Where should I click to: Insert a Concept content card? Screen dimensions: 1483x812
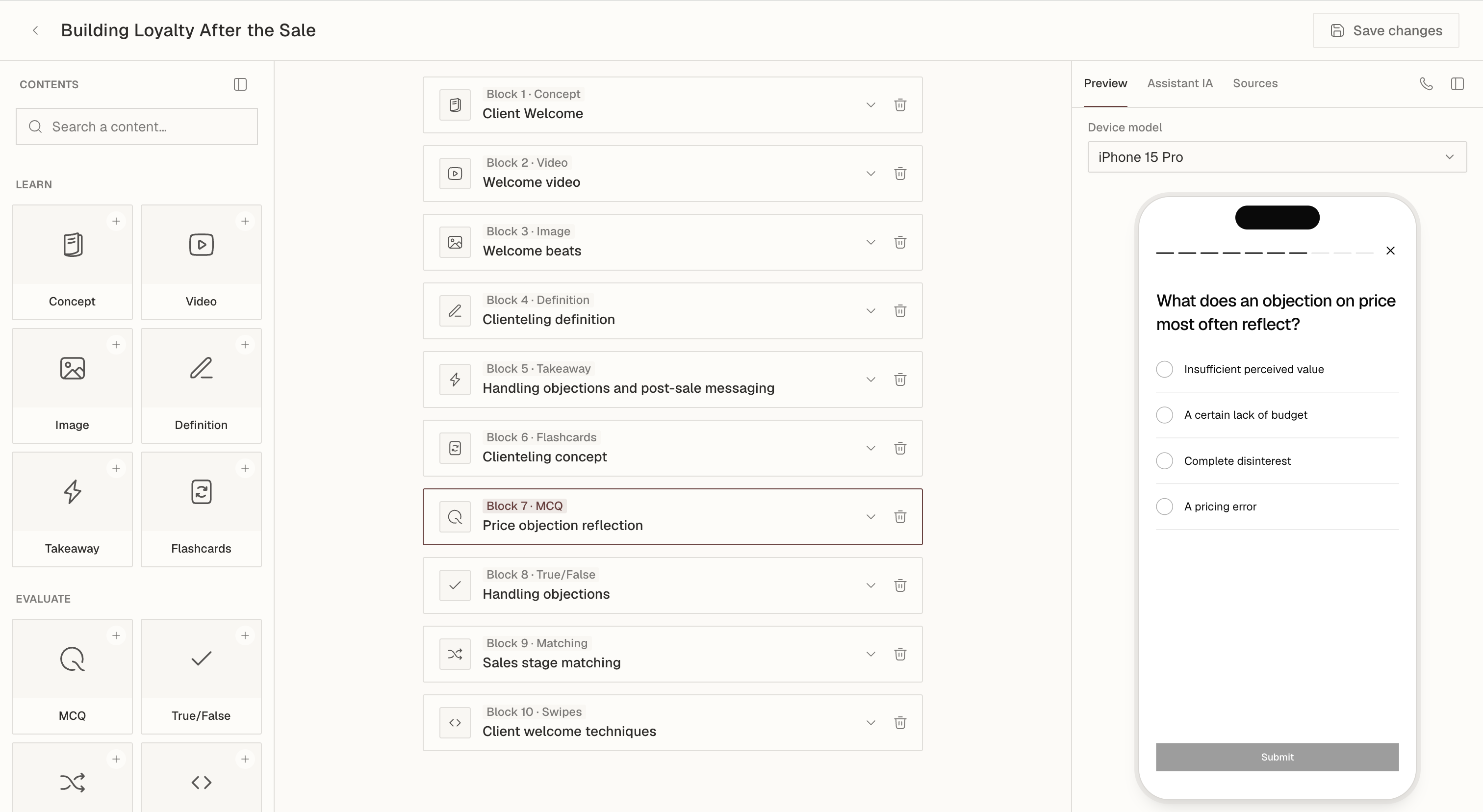[x=72, y=262]
